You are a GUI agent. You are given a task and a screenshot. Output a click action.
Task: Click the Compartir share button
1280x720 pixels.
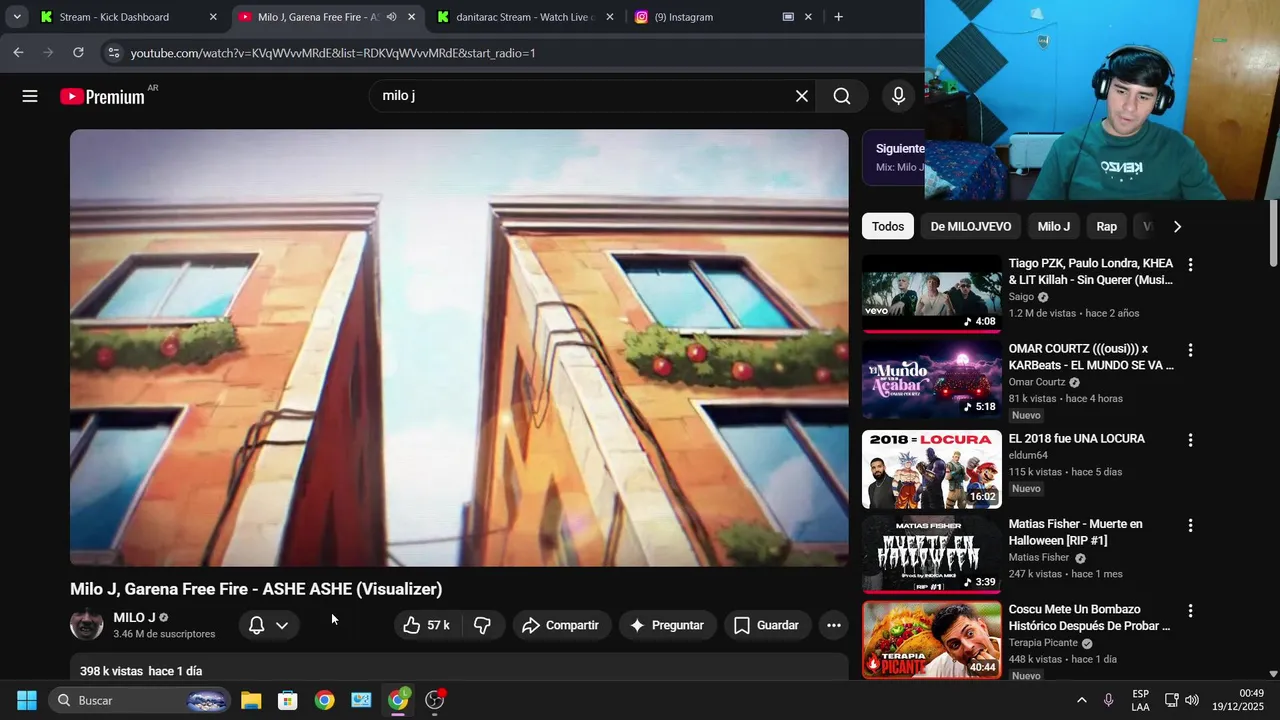tap(561, 625)
